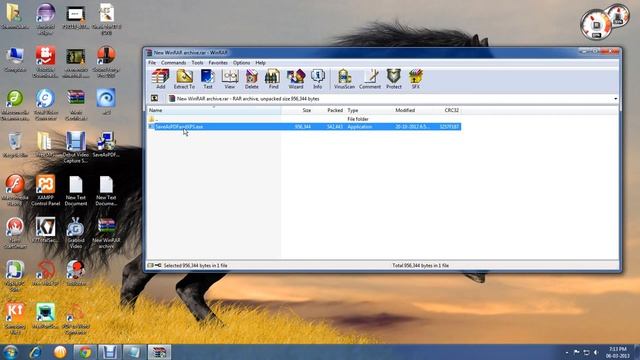The height and width of the screenshot is (360, 640).
Task: Sort file list by Type column
Action: tap(369, 110)
